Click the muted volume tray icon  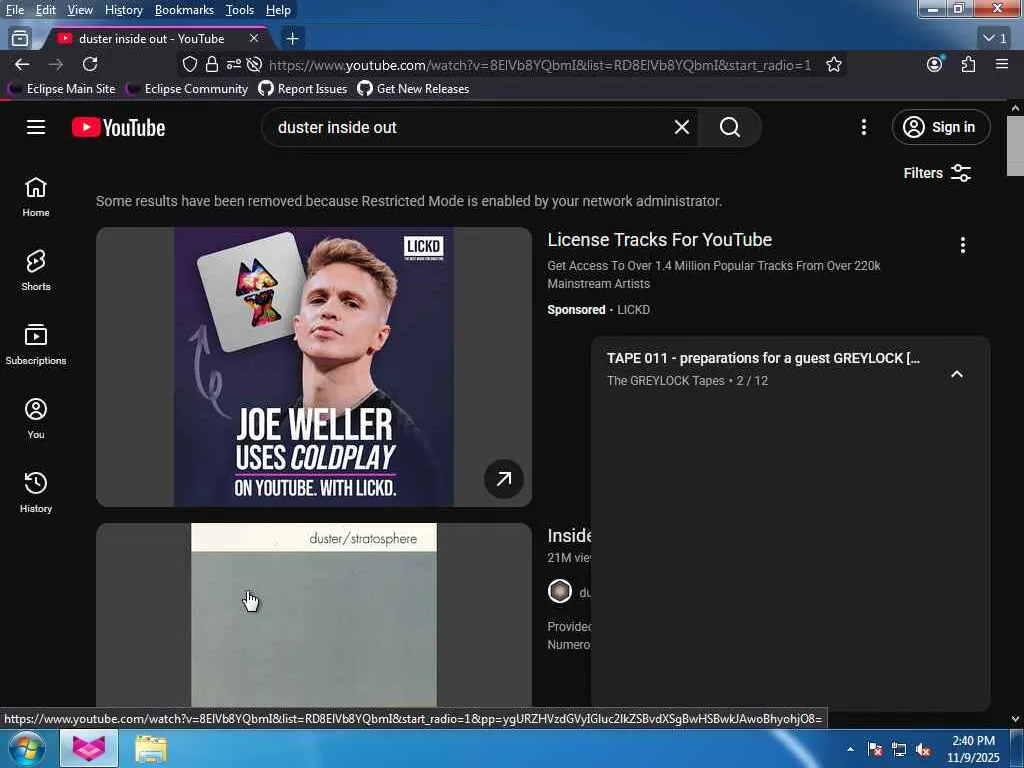pos(923,750)
